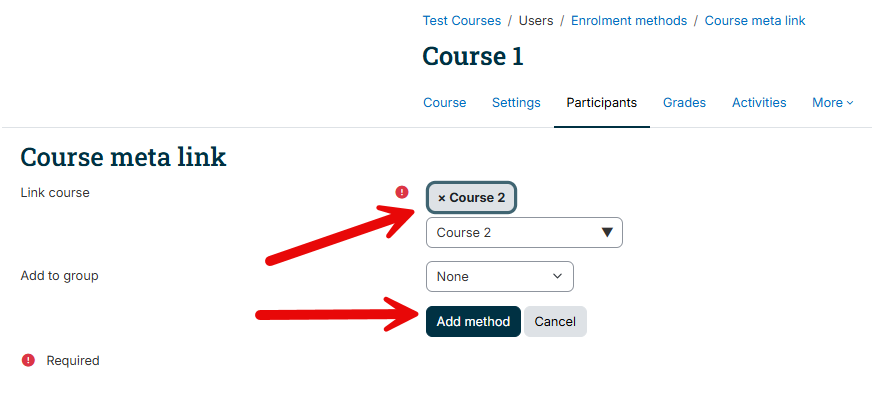This screenshot has height=396, width=872.
Task: Switch to the Course tab
Action: [444, 103]
